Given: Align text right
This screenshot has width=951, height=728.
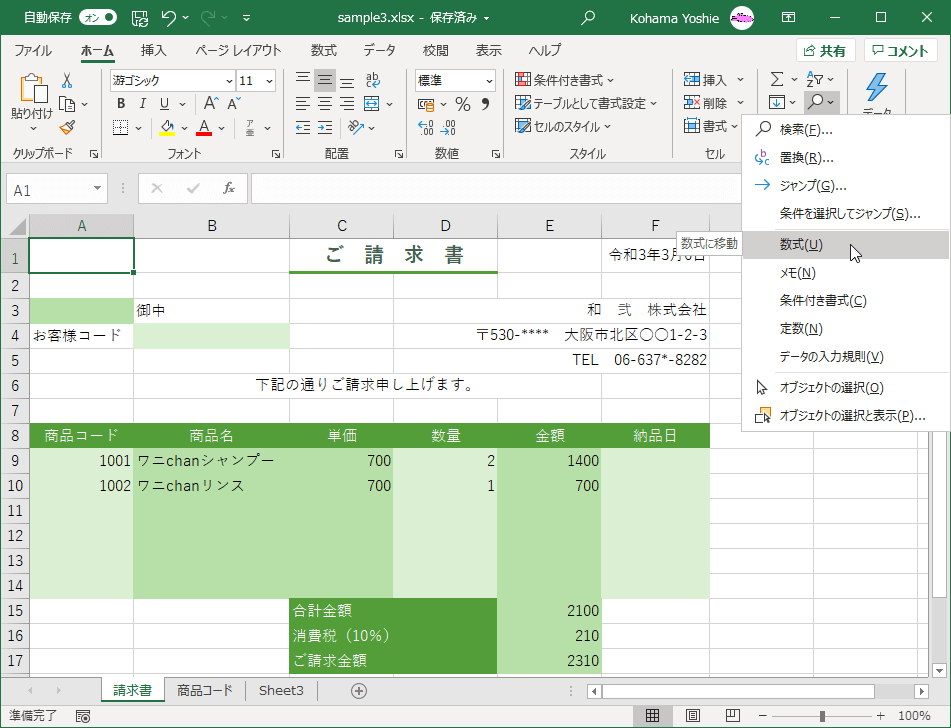Looking at the screenshot, I should tap(347, 104).
